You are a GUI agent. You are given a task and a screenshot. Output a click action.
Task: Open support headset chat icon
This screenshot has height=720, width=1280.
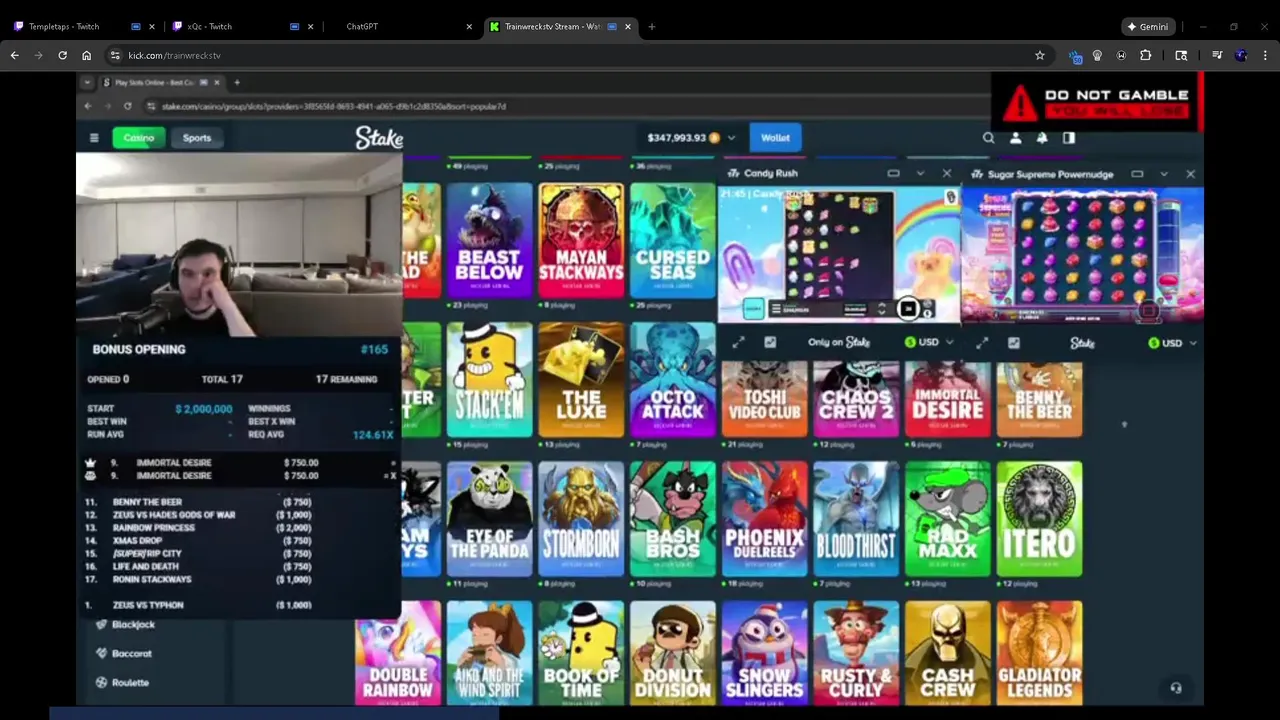[1176, 688]
